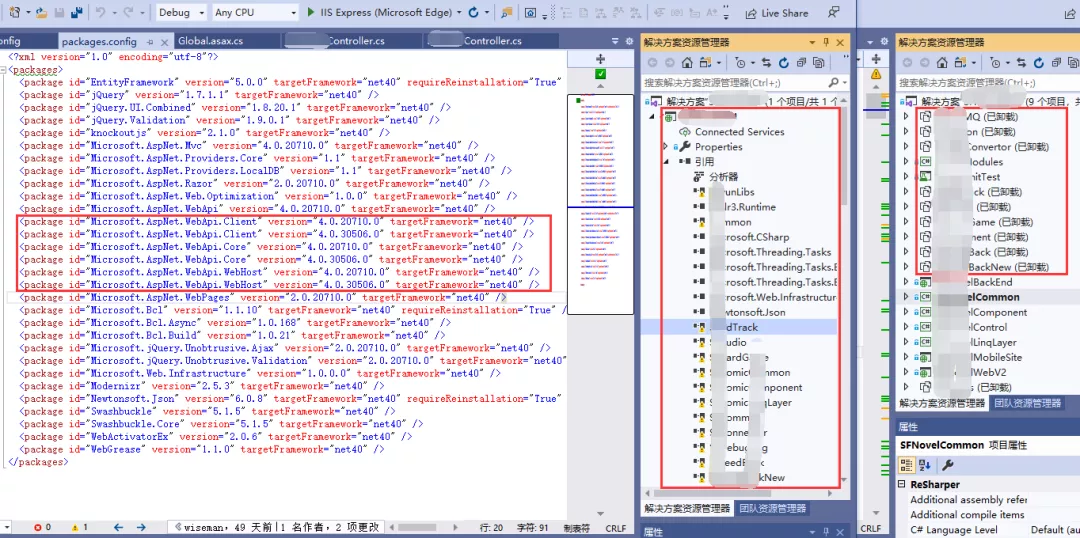The width and height of the screenshot is (1080, 538).
Task: Click the C# Language Level property row
Action: pyautogui.click(x=989, y=530)
